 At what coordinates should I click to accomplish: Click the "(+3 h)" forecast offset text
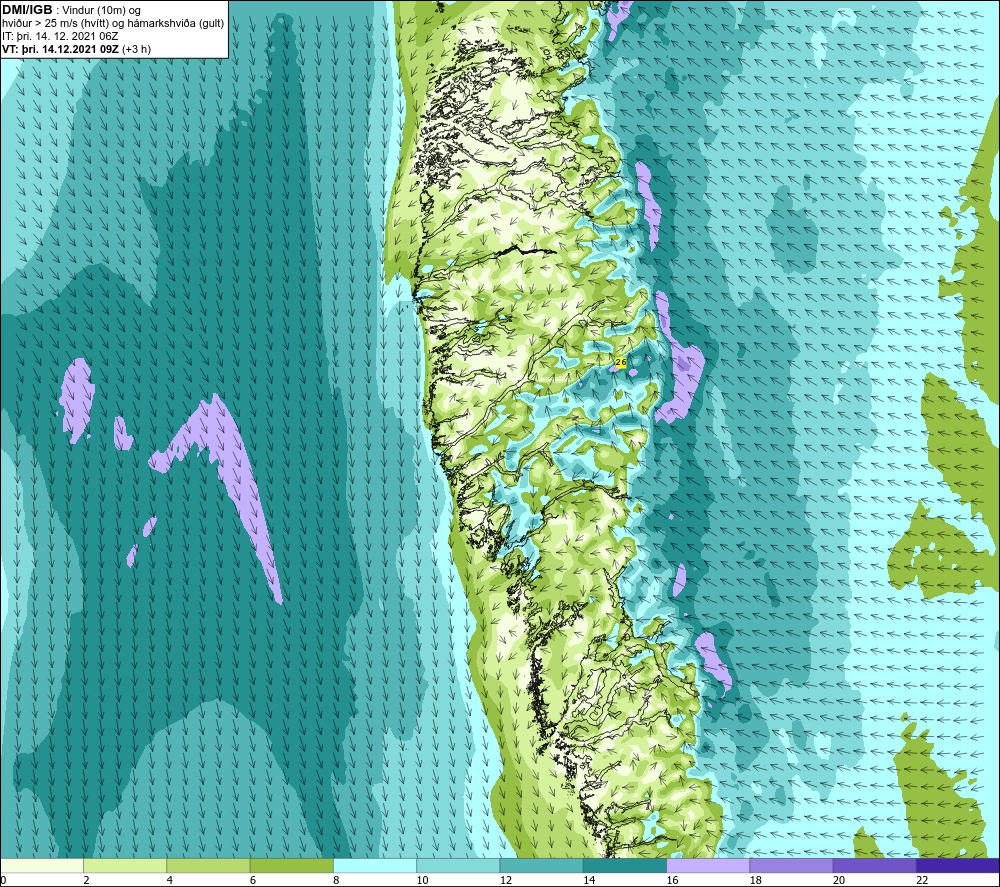click(x=136, y=49)
